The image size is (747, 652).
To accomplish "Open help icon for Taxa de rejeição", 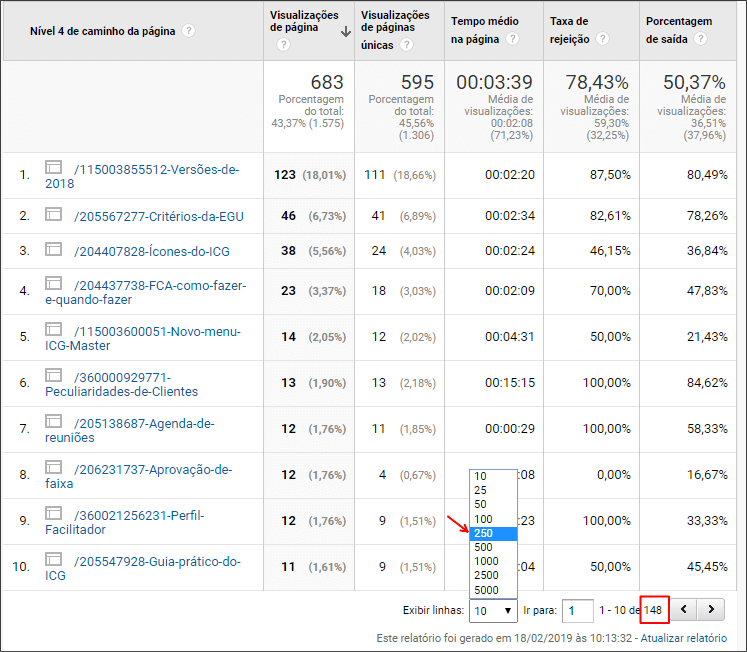I will coord(603,39).
